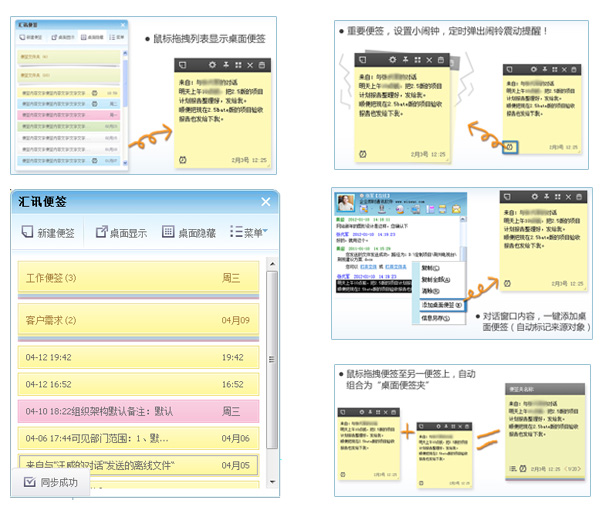This screenshot has height=520, width=602.
Task: Click delete icon on the note beside chat window
Action: tap(579, 197)
